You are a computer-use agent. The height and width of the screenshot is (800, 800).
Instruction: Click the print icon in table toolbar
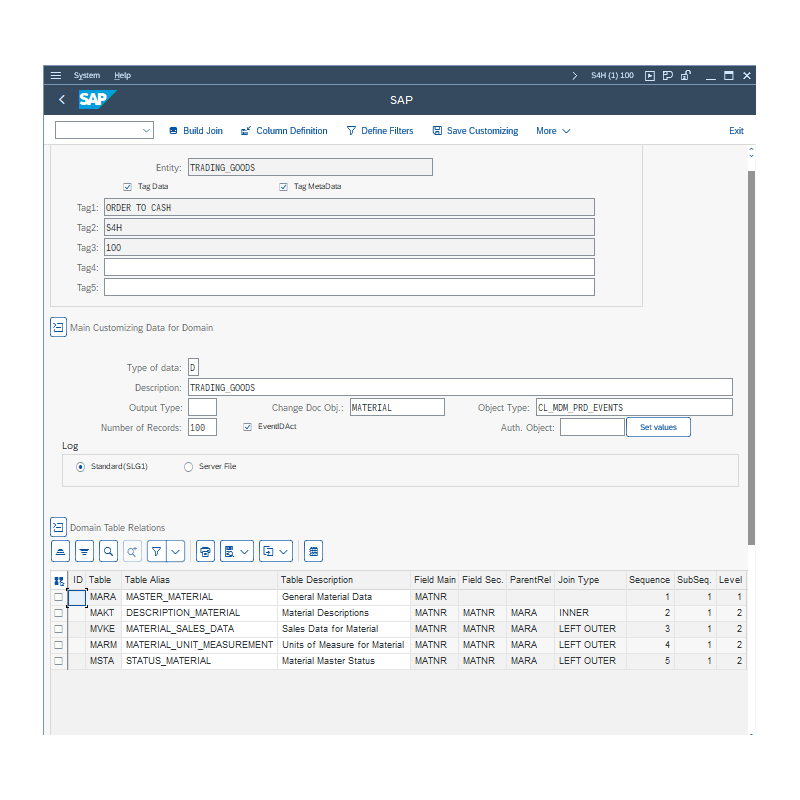coord(205,551)
